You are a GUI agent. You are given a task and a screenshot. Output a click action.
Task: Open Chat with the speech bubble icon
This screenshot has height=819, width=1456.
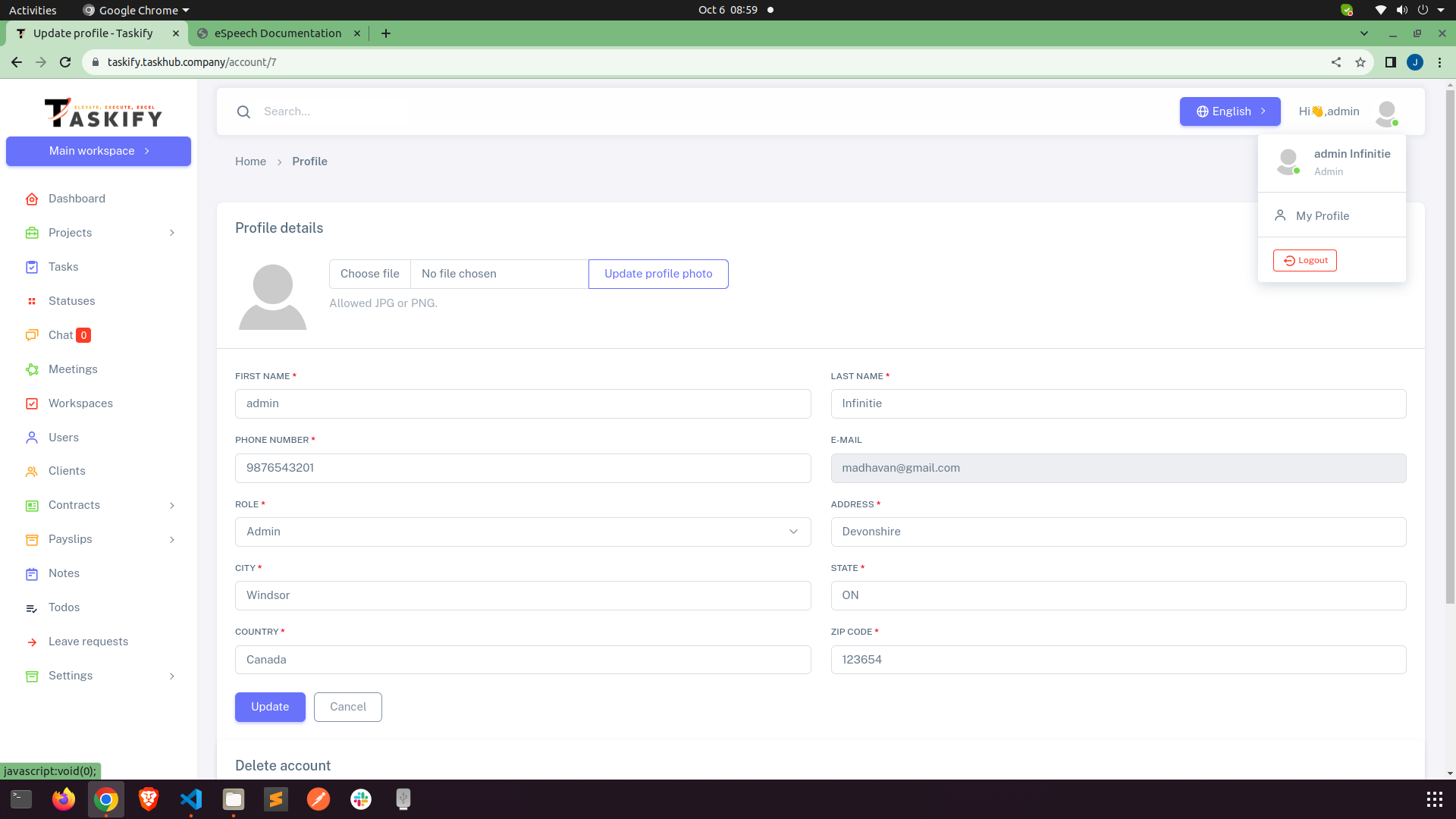point(32,335)
